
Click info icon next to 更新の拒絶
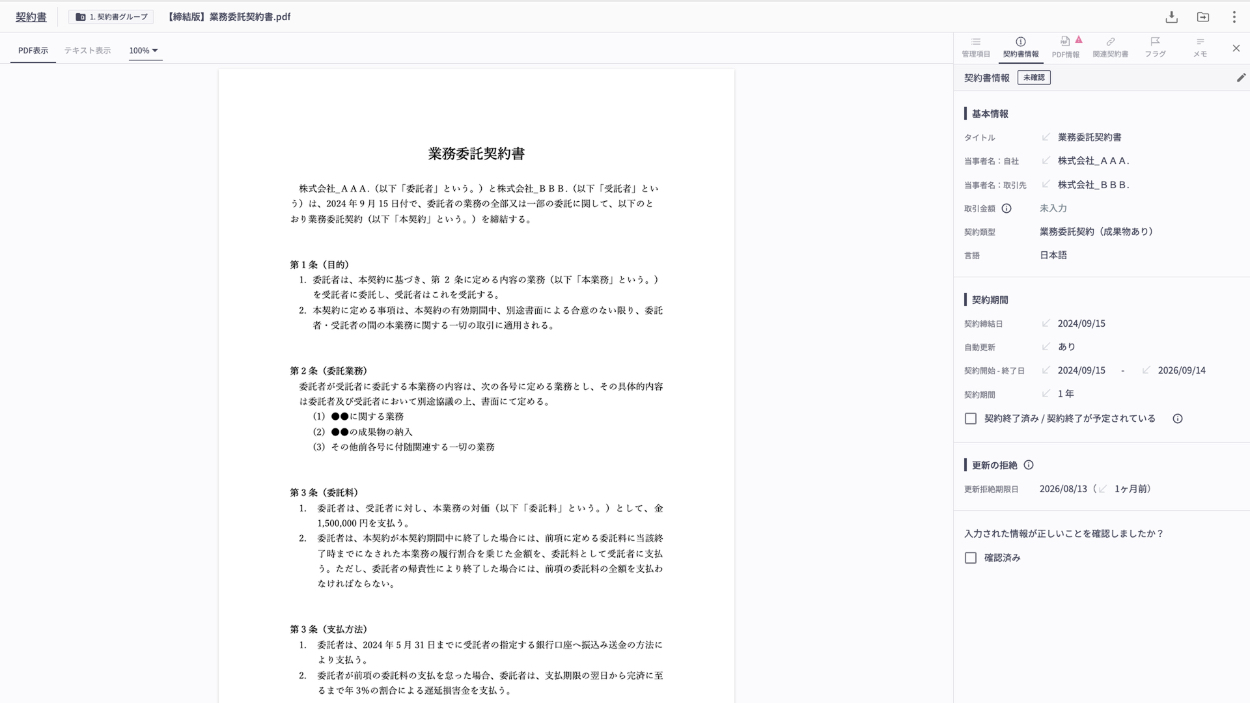tap(1028, 465)
